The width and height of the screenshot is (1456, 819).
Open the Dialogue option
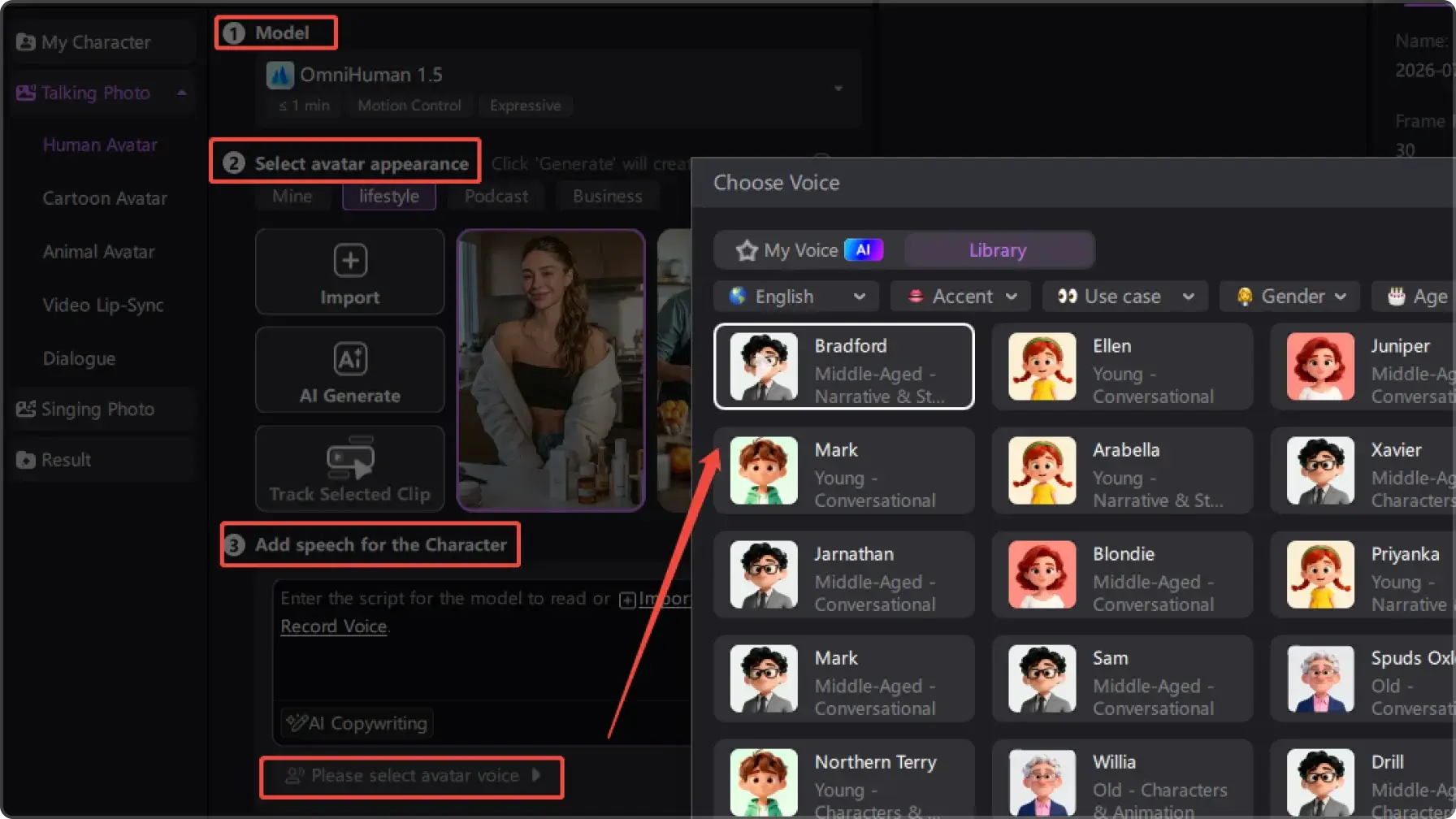pyautogui.click(x=79, y=358)
